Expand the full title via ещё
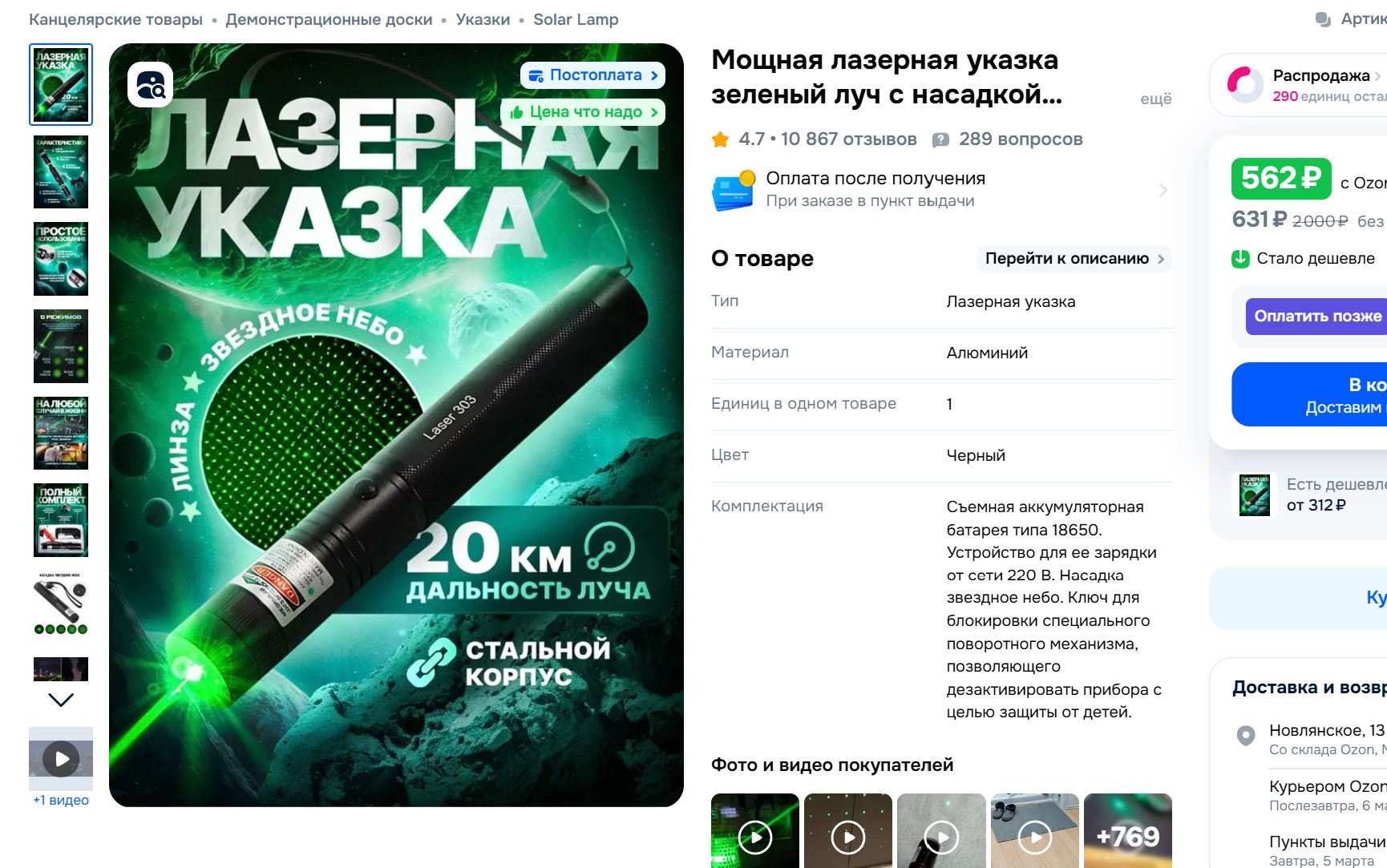The width and height of the screenshot is (1387, 868). [1155, 98]
